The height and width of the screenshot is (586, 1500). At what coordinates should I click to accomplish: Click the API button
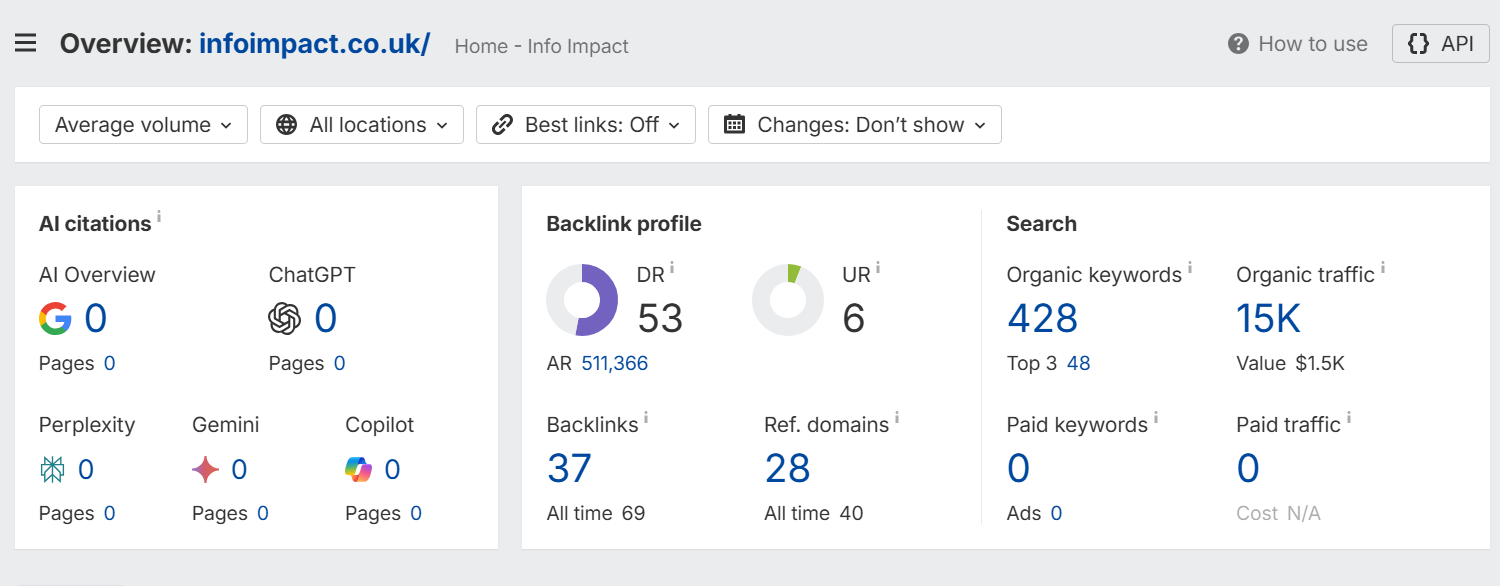tap(1441, 44)
